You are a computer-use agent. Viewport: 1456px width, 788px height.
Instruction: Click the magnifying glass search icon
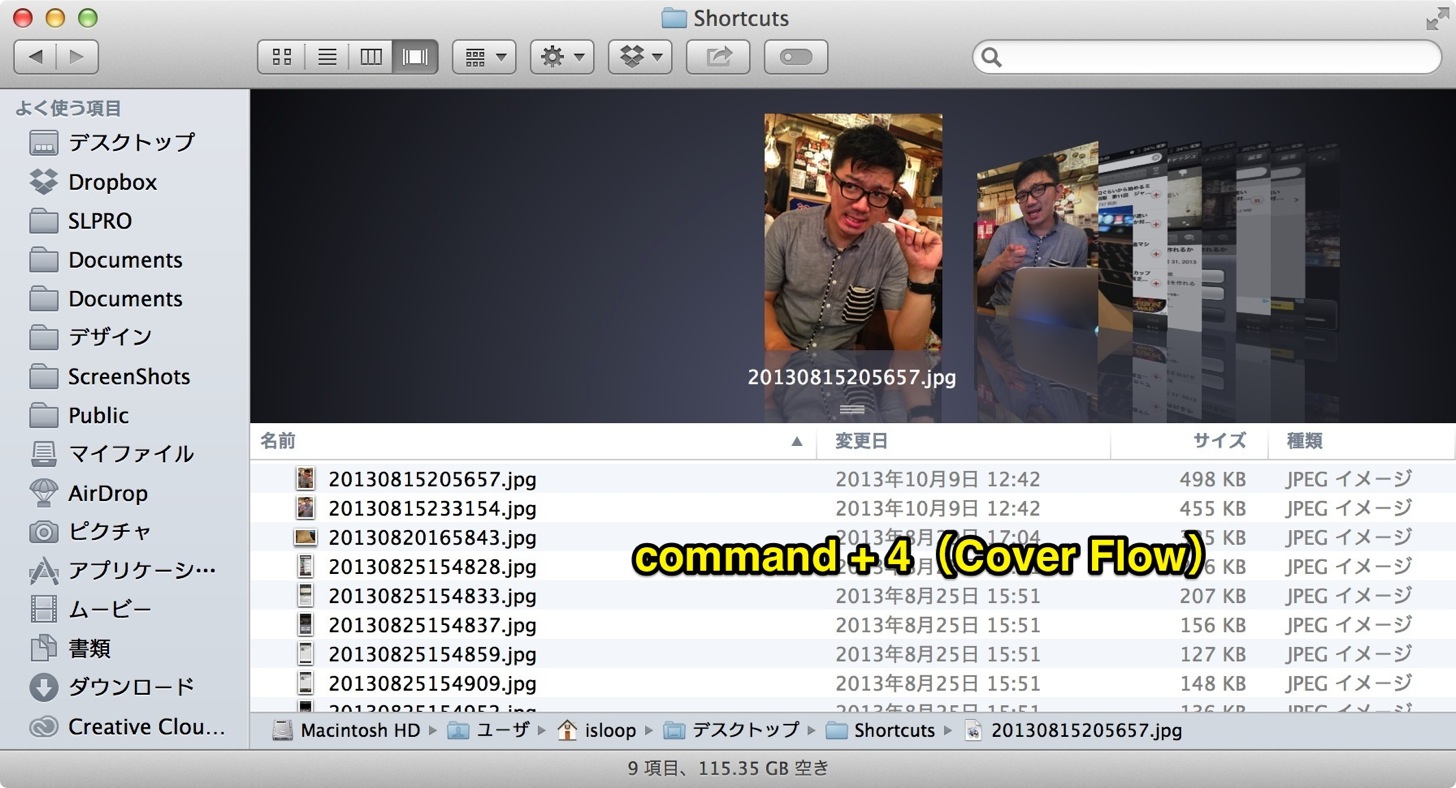pos(991,57)
